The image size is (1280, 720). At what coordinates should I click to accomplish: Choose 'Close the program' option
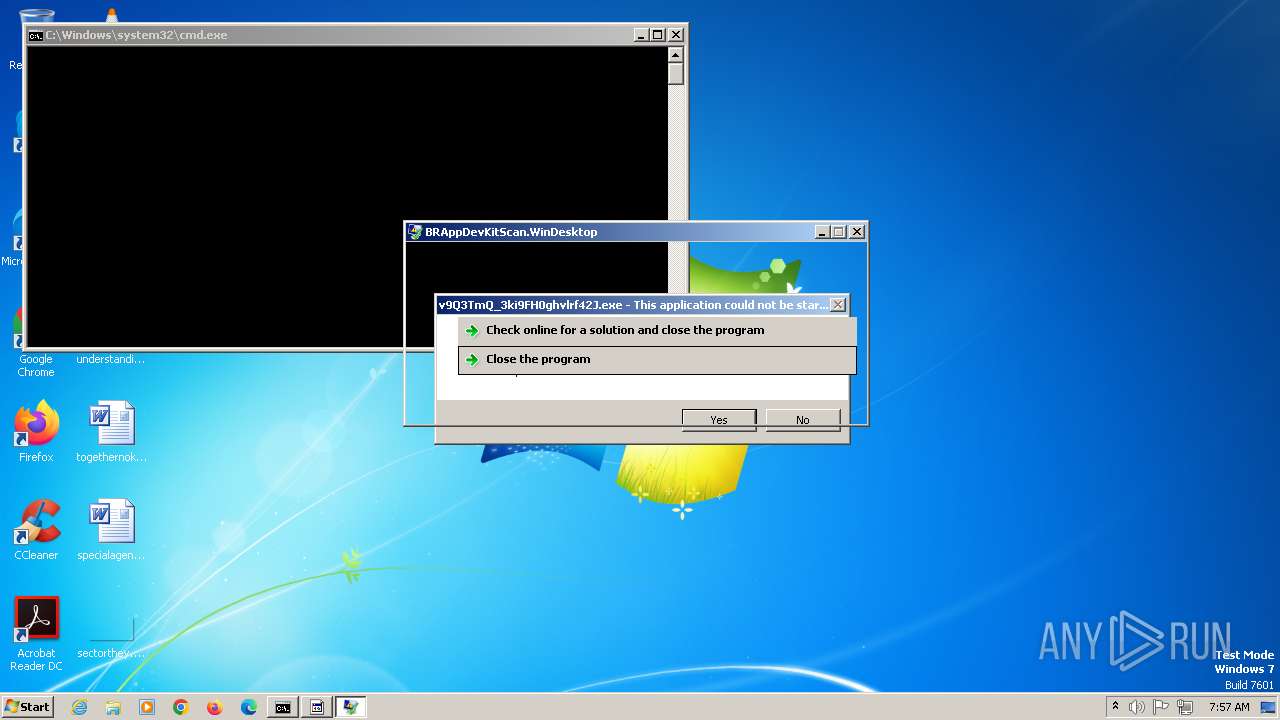(657, 360)
